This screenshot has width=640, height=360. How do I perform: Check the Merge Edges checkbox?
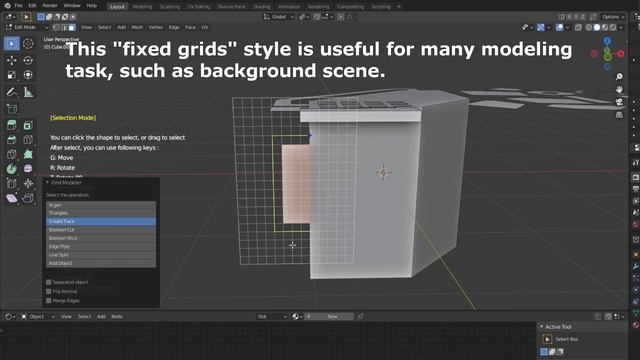pyautogui.click(x=49, y=301)
